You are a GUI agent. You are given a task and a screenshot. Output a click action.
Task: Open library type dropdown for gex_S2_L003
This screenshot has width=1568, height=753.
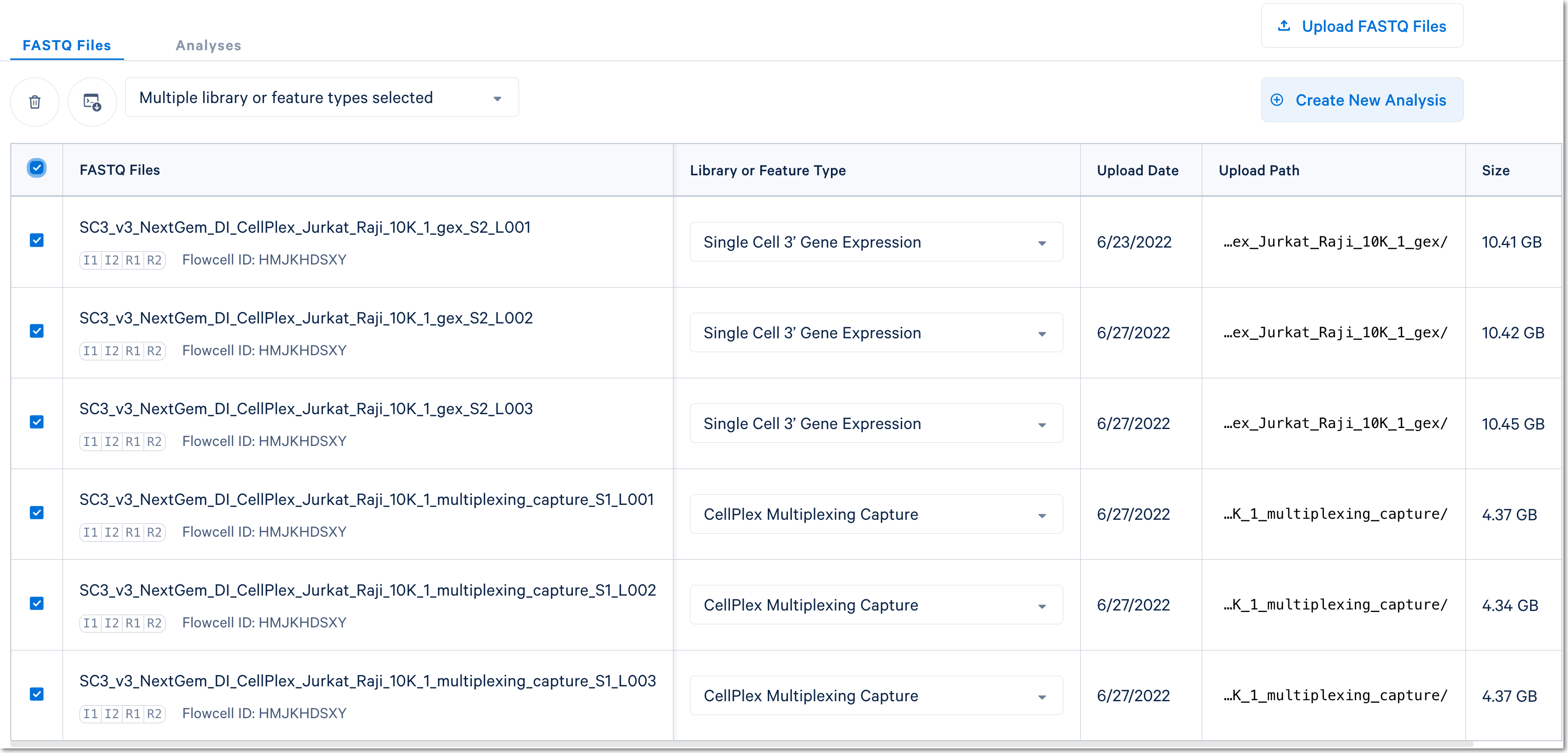point(876,423)
